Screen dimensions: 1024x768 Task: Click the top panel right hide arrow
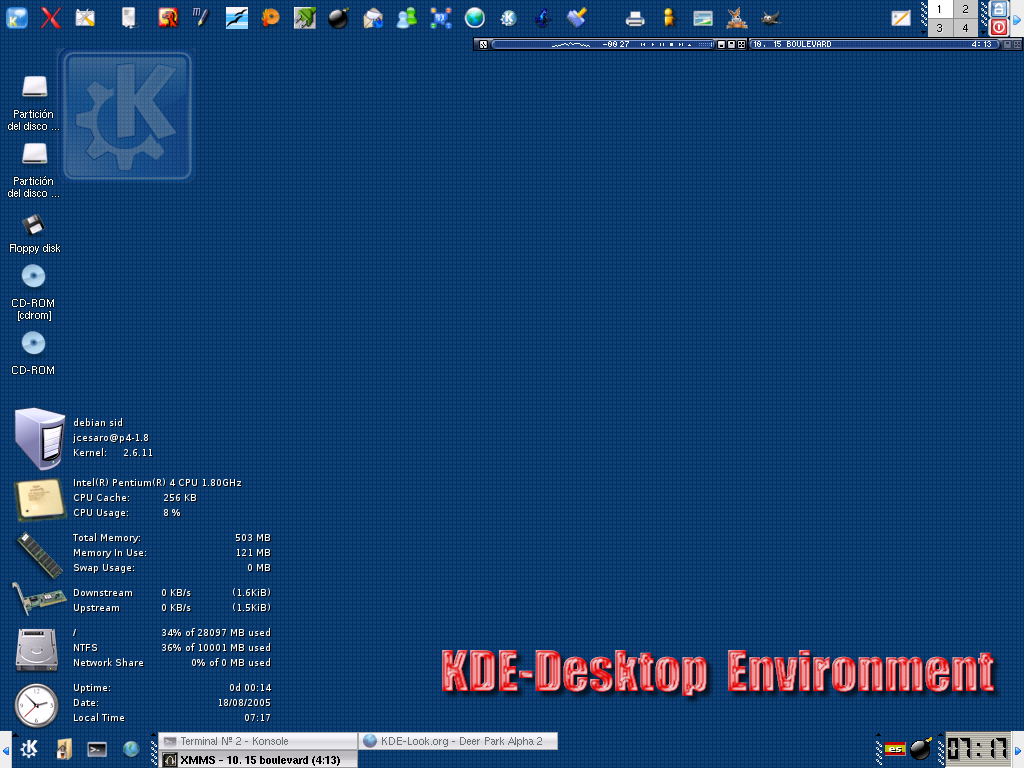coord(1017,18)
